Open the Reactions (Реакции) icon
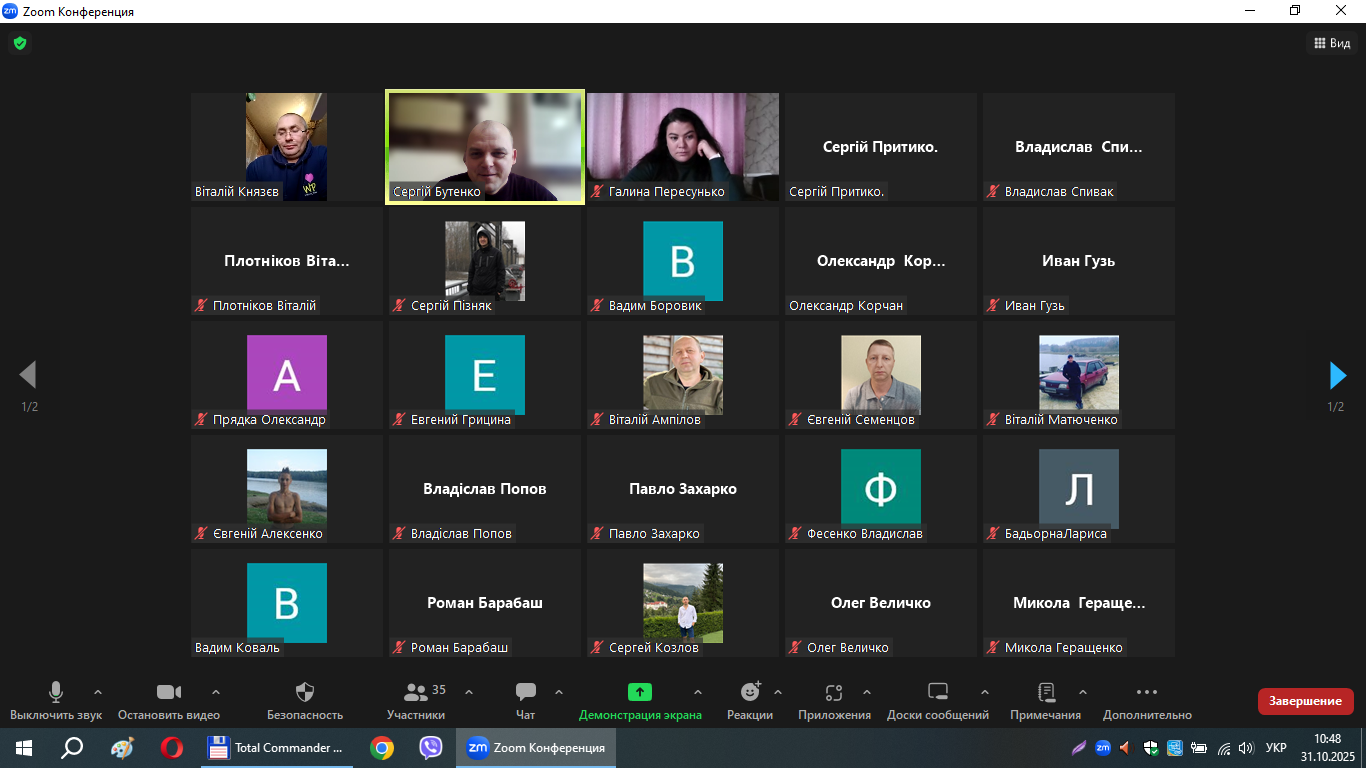This screenshot has width=1366, height=768. [750, 693]
